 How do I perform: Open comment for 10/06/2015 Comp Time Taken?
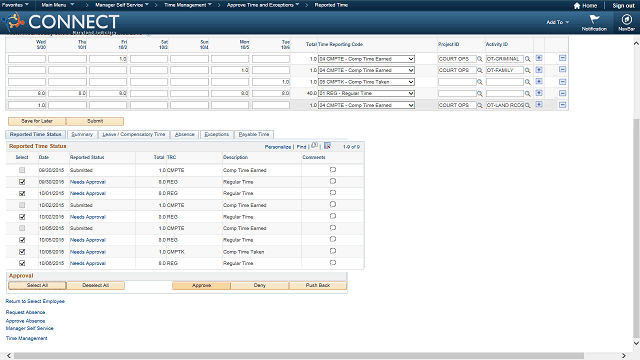[x=333, y=251]
